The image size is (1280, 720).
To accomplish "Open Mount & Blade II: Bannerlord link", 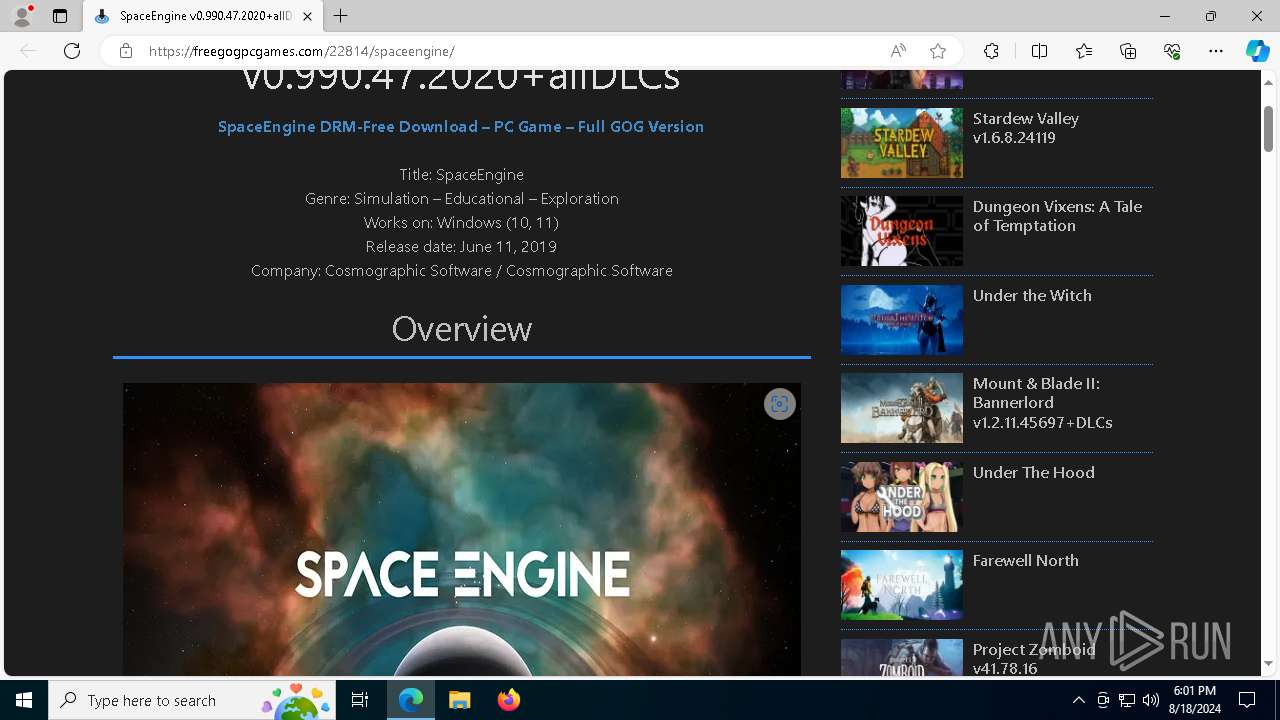I will [x=1042, y=403].
